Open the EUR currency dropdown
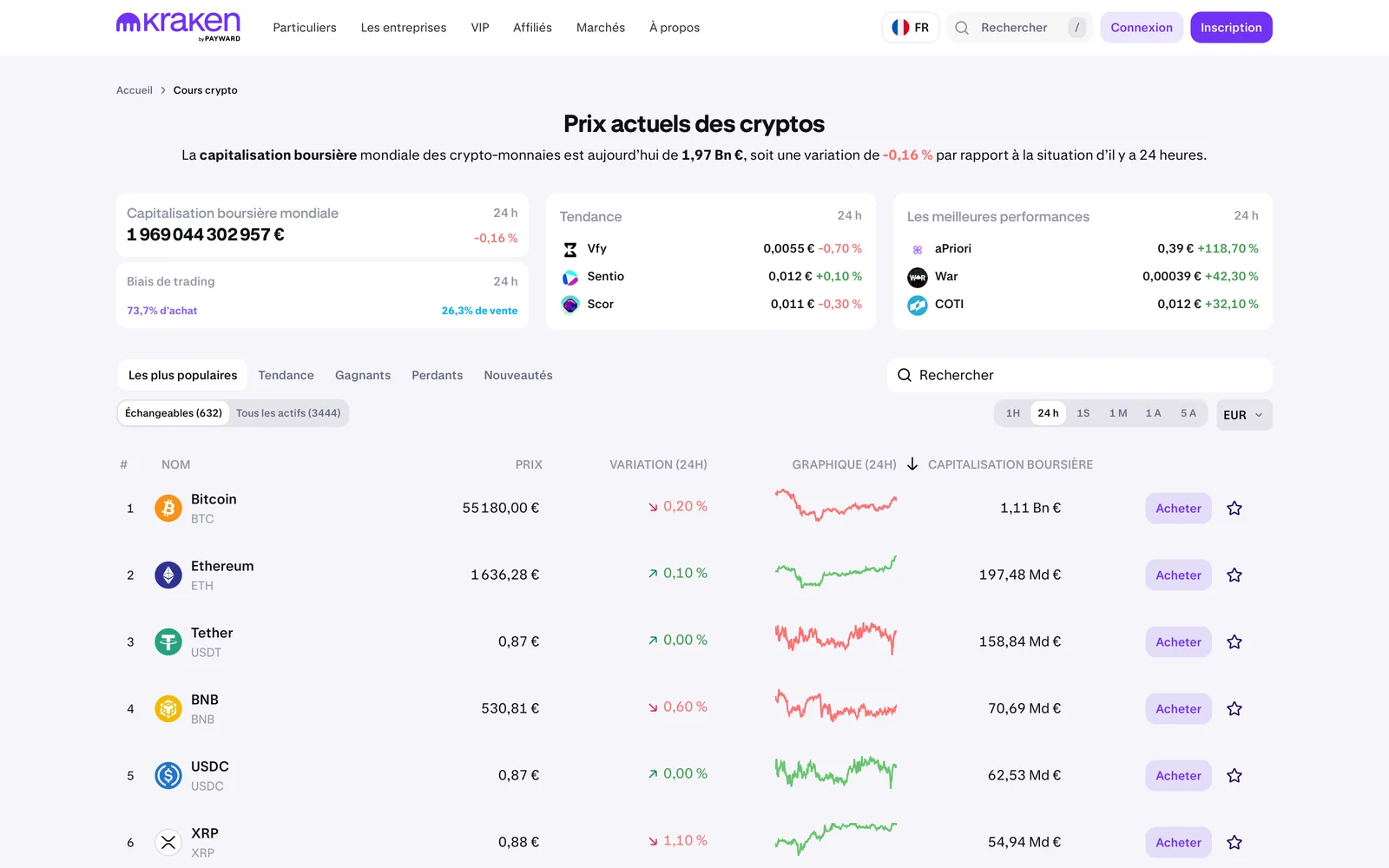The height and width of the screenshot is (868, 1389). [x=1244, y=415]
